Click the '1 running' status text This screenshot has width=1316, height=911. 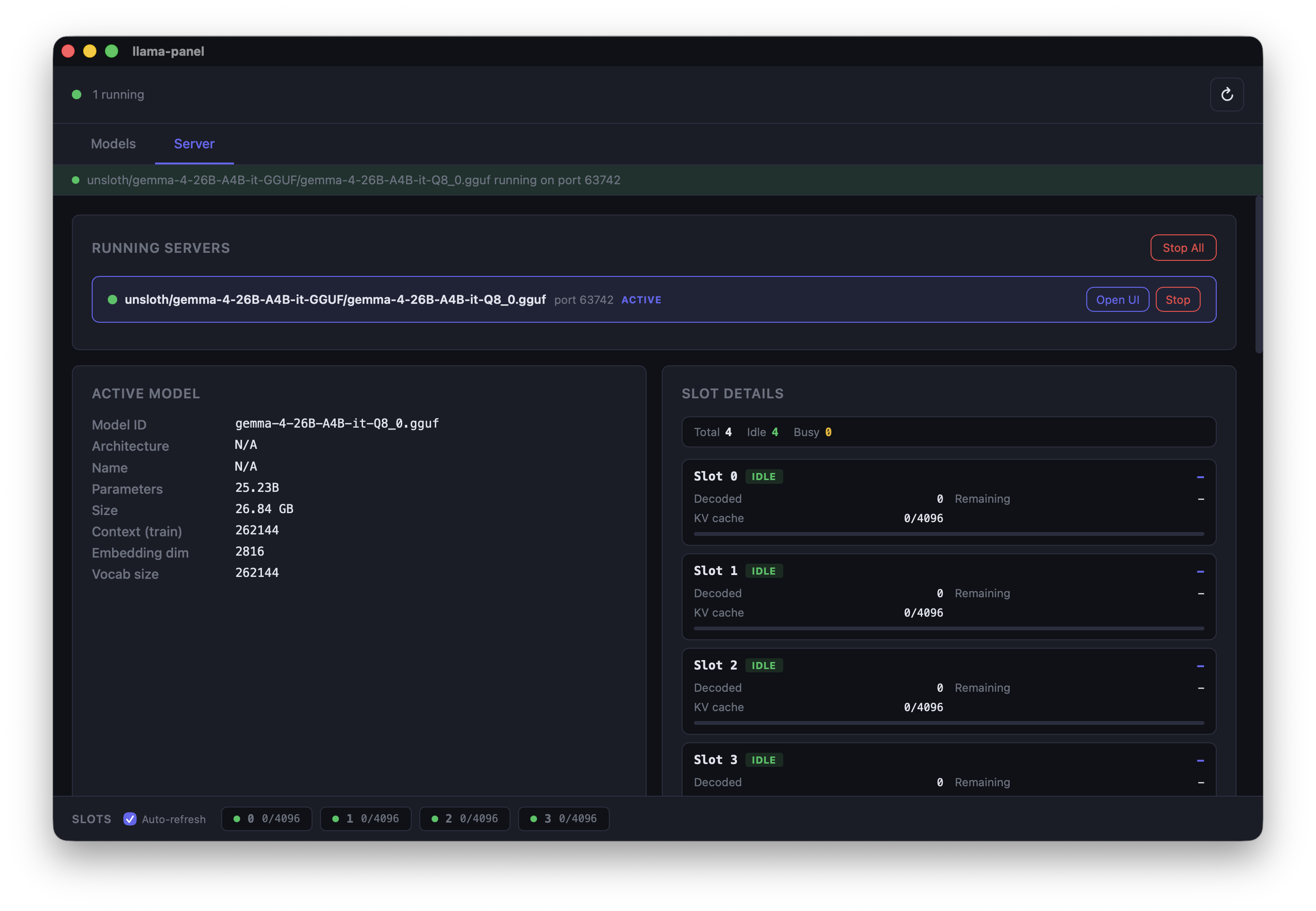(118, 94)
